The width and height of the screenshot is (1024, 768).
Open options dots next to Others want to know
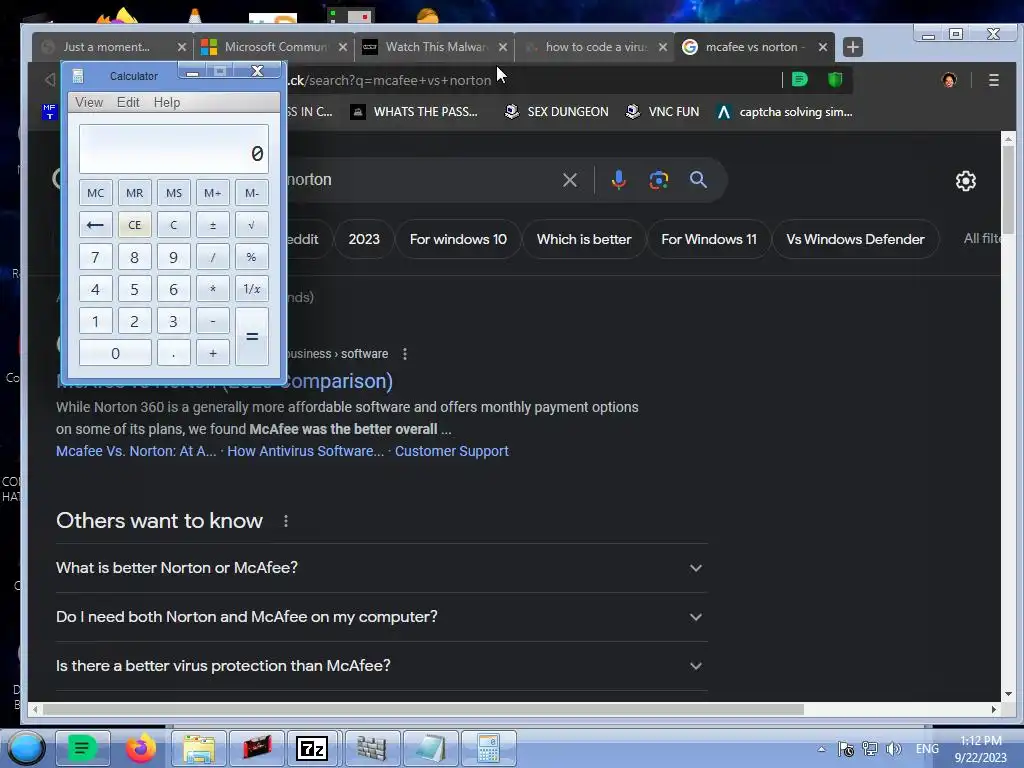tap(285, 520)
